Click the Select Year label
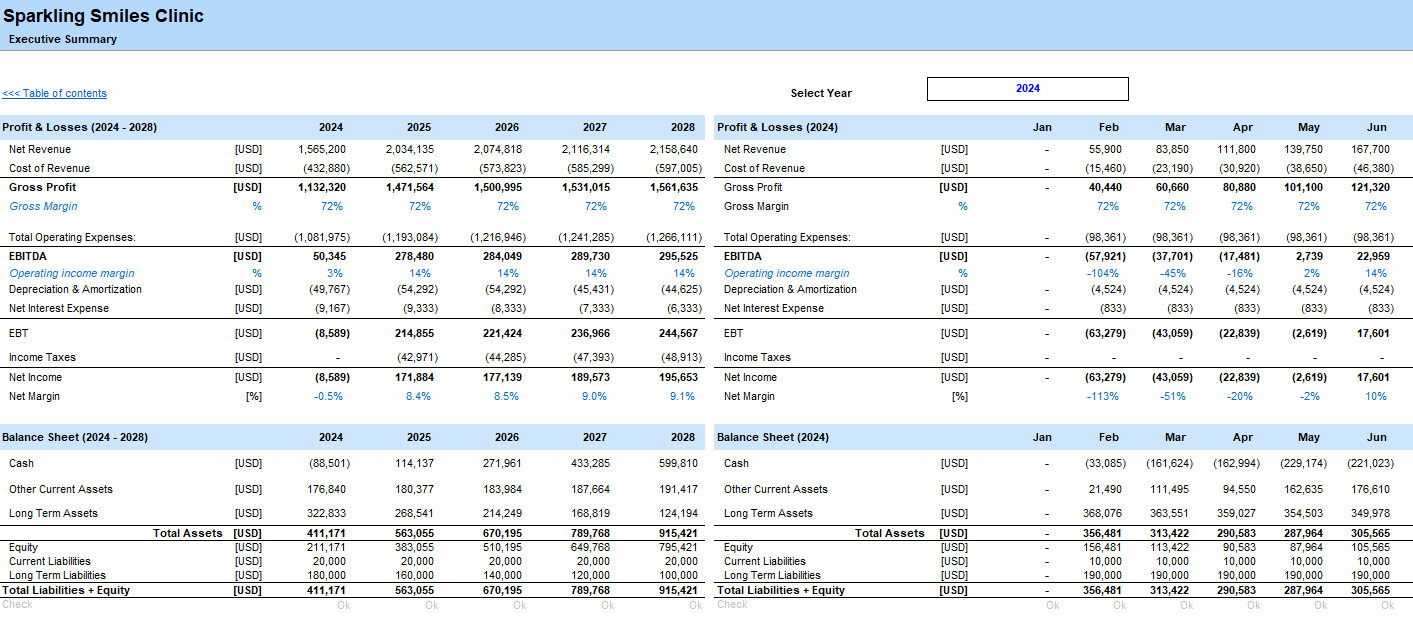 (x=821, y=93)
